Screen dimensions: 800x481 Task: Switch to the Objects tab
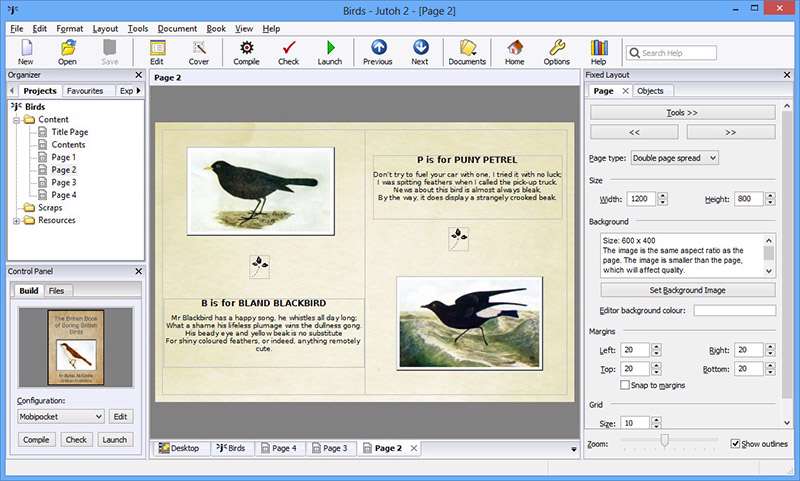tap(650, 91)
